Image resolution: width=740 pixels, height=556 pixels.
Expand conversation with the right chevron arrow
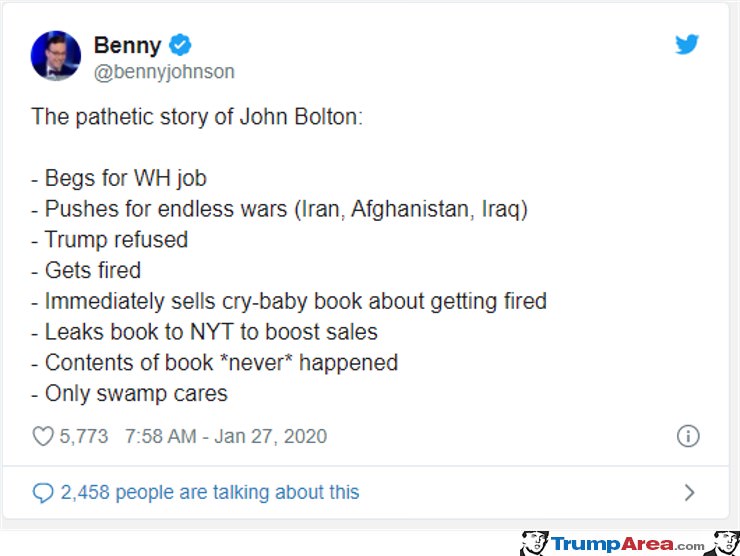(x=690, y=492)
